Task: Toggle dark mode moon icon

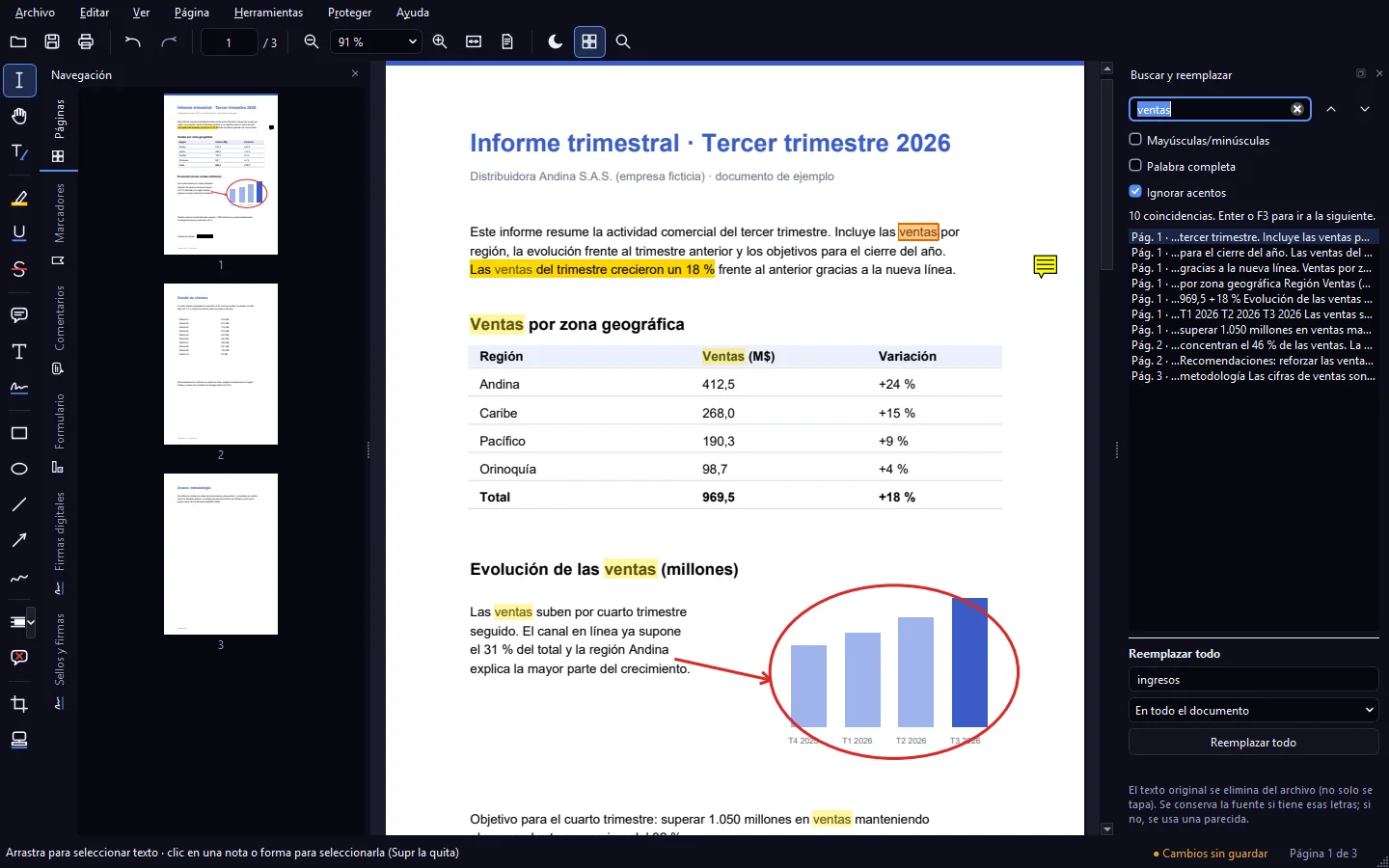Action: (x=556, y=41)
